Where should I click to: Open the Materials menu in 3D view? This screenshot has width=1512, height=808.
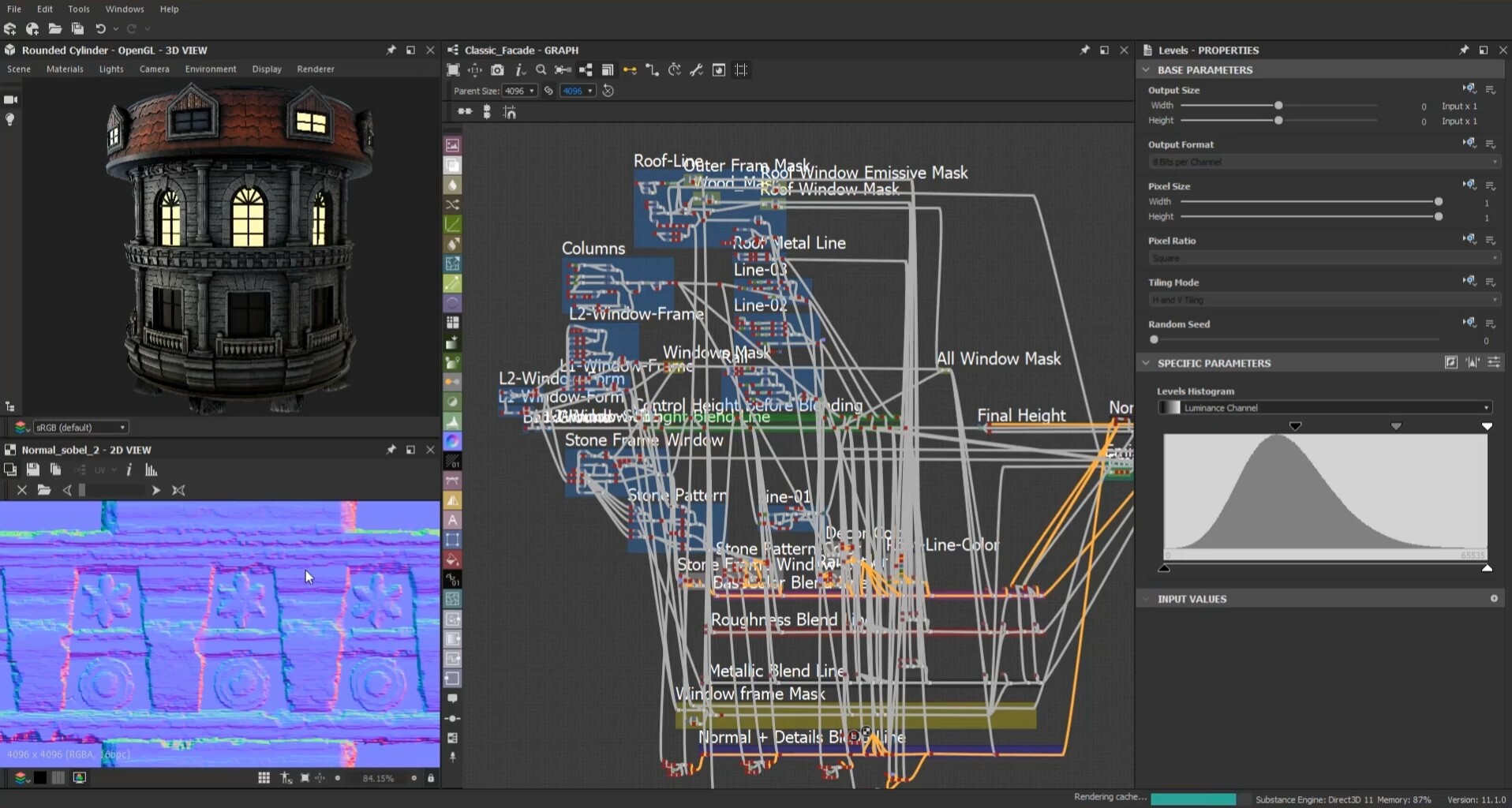65,69
